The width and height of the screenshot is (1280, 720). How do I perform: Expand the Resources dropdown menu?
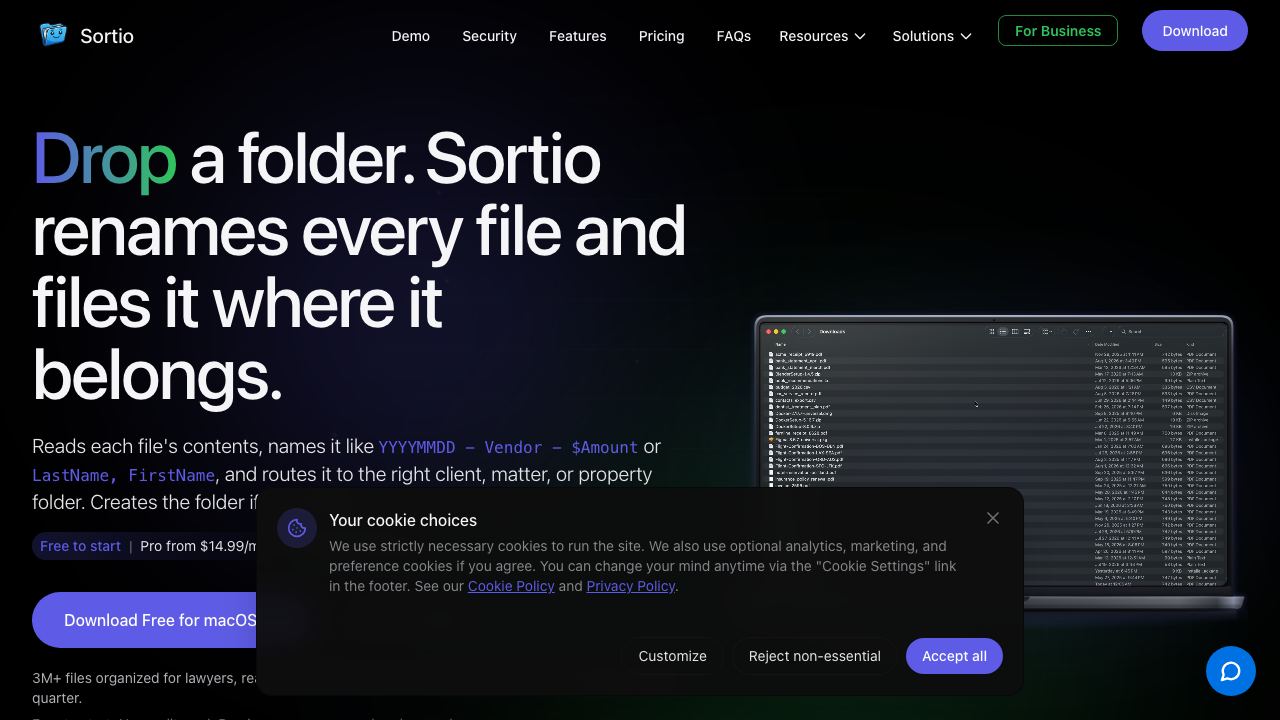[822, 36]
